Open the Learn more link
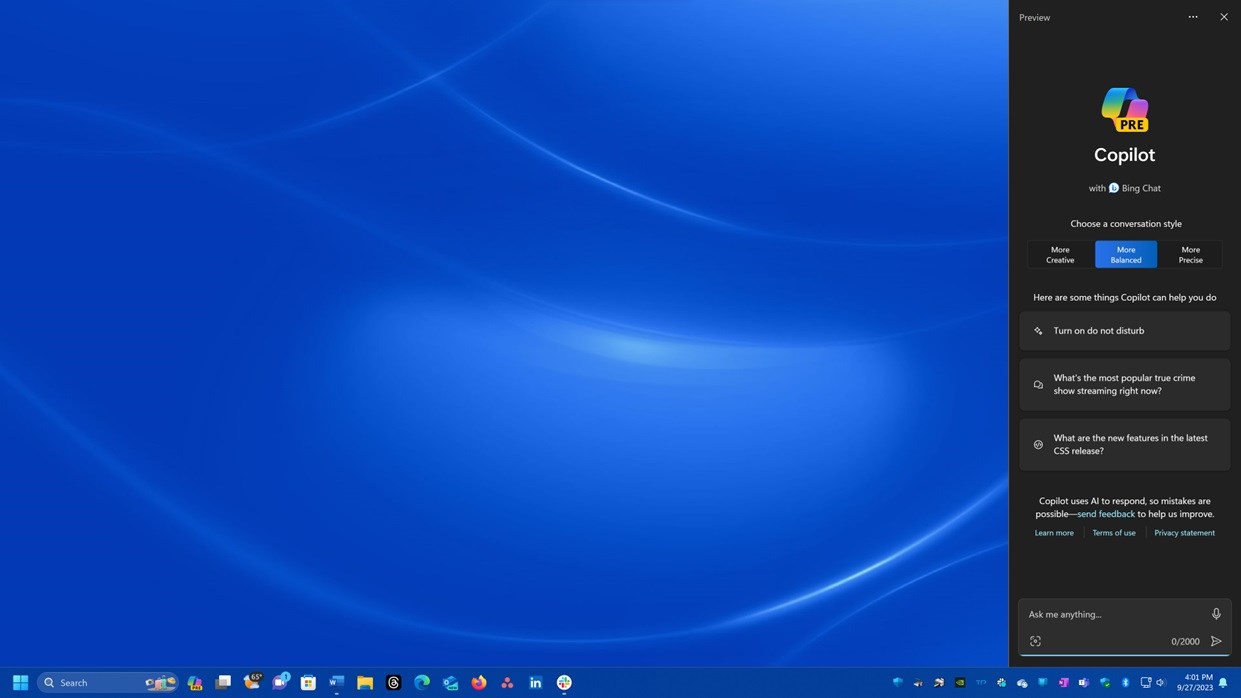Viewport: 1241px width, 698px height. click(1054, 533)
